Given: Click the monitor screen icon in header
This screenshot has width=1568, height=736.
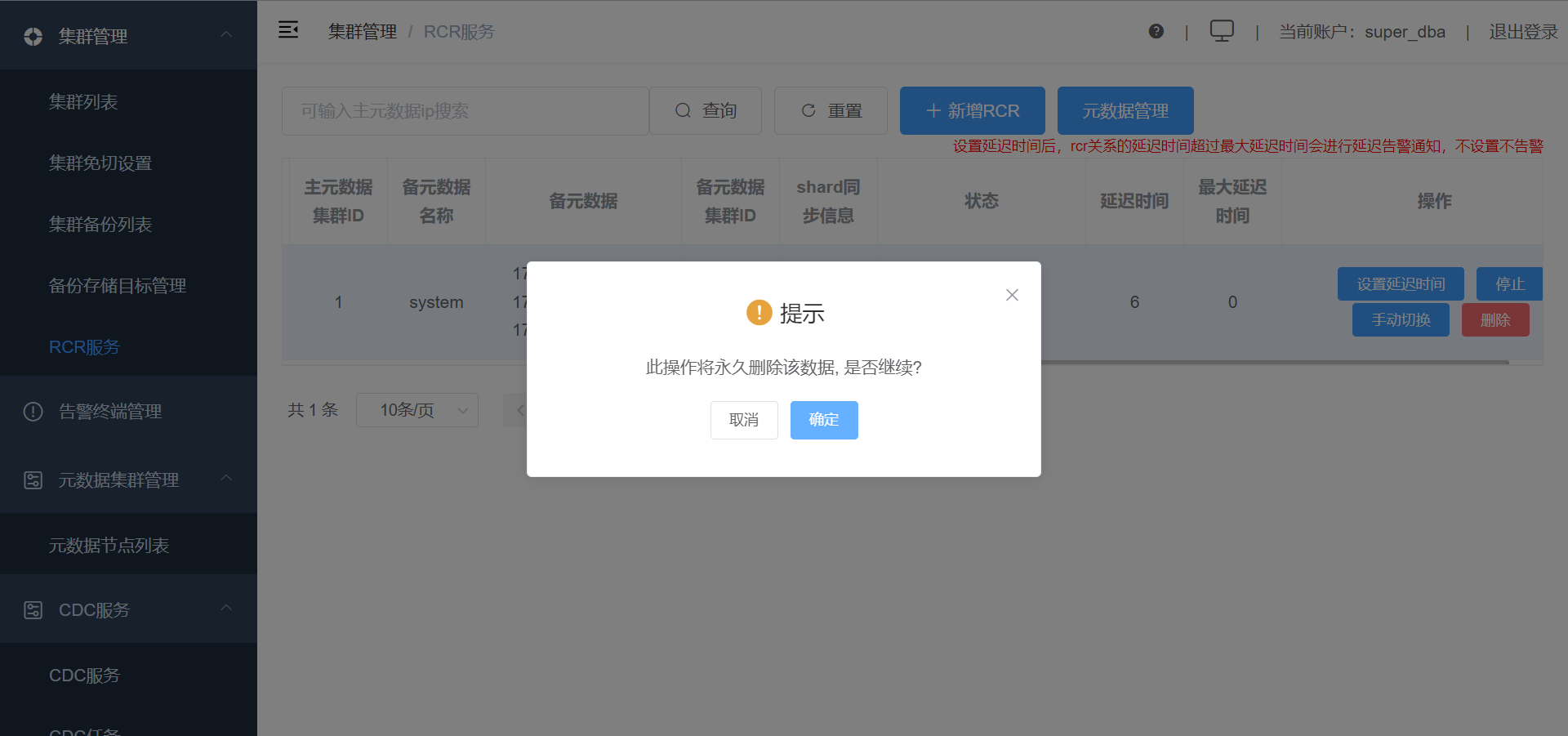Looking at the screenshot, I should 1222,31.
